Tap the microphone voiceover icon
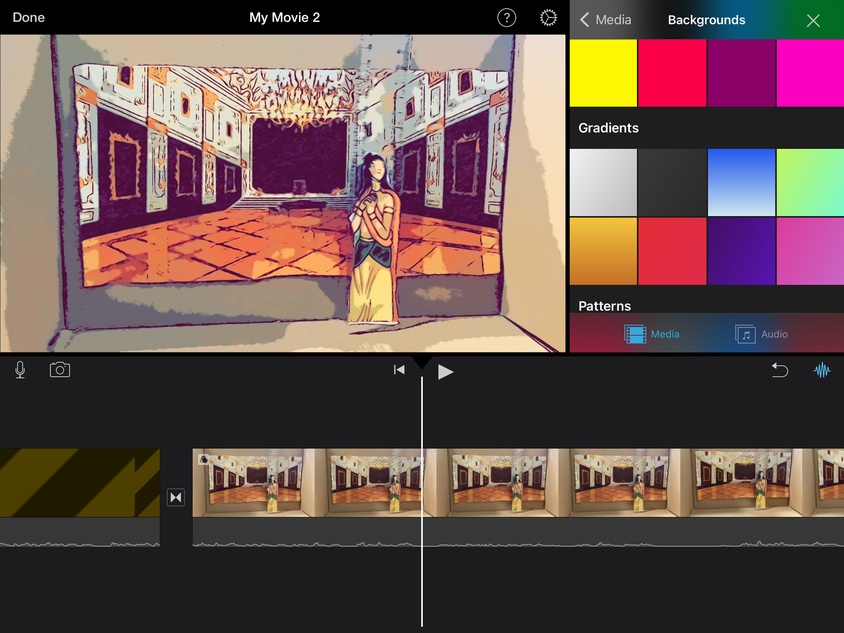The width and height of the screenshot is (844, 633). pyautogui.click(x=20, y=370)
